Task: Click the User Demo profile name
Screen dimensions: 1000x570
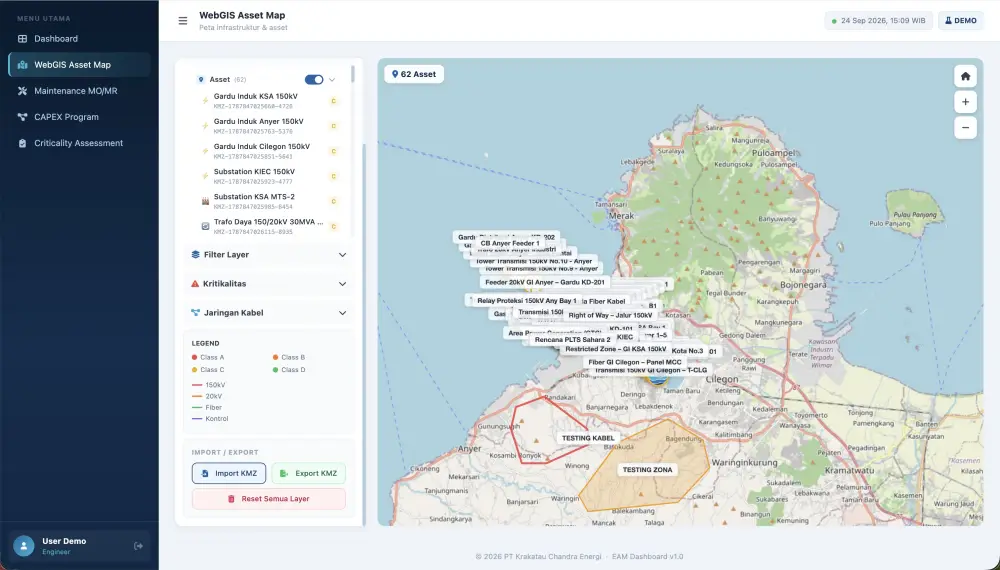Action: point(64,541)
